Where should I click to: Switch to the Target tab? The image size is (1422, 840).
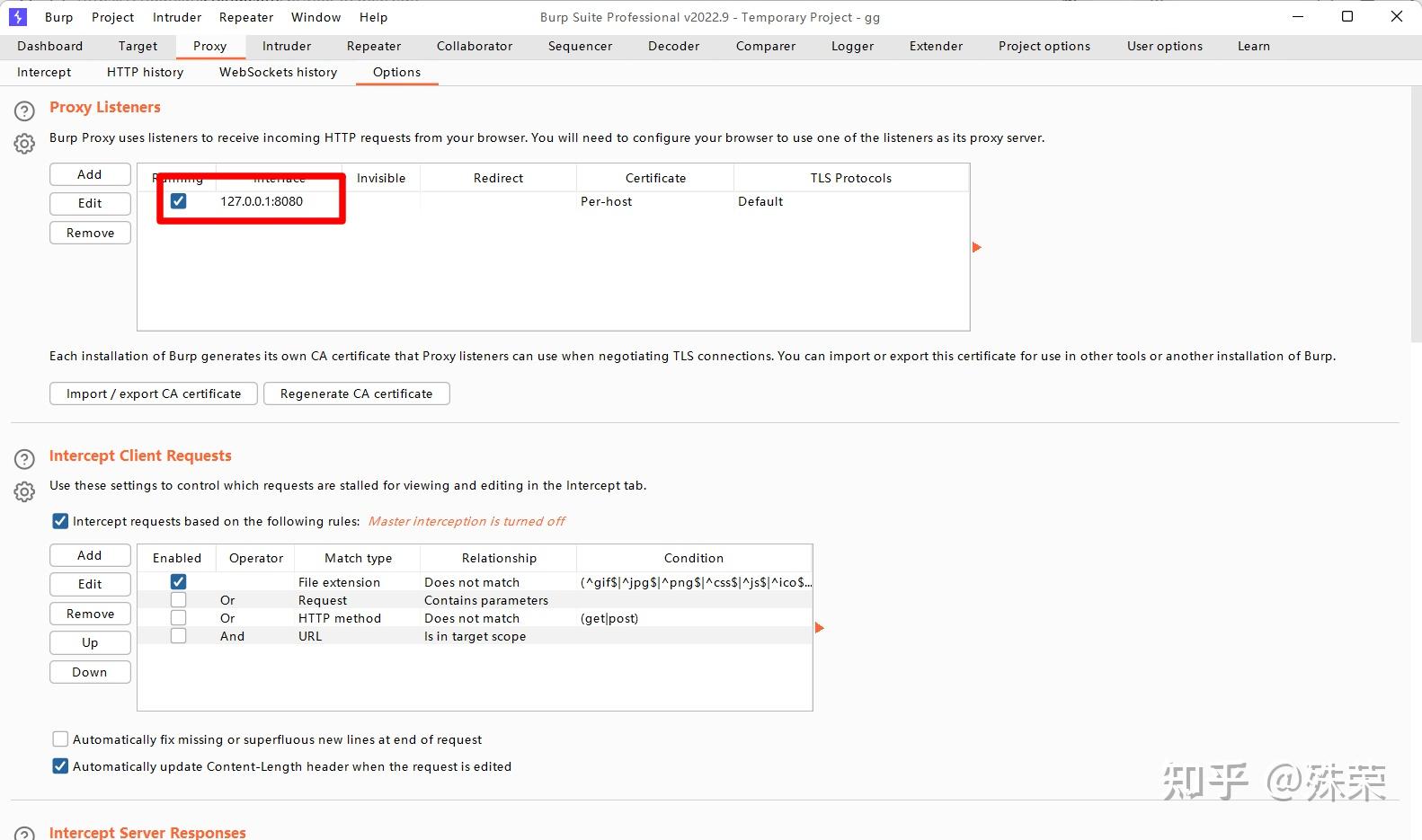coord(138,46)
